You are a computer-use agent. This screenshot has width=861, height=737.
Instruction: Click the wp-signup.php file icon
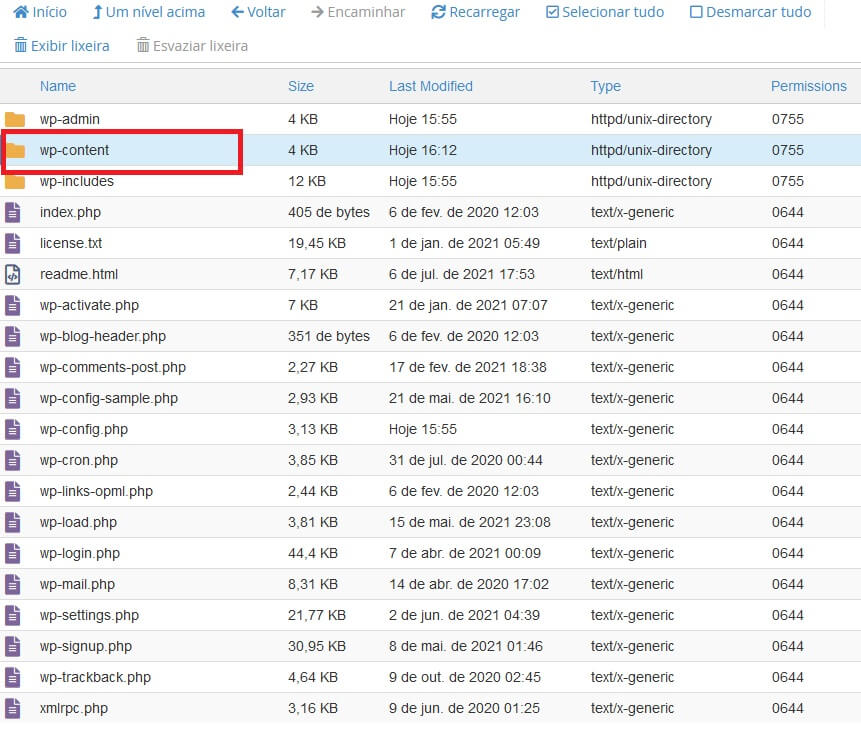coord(13,646)
